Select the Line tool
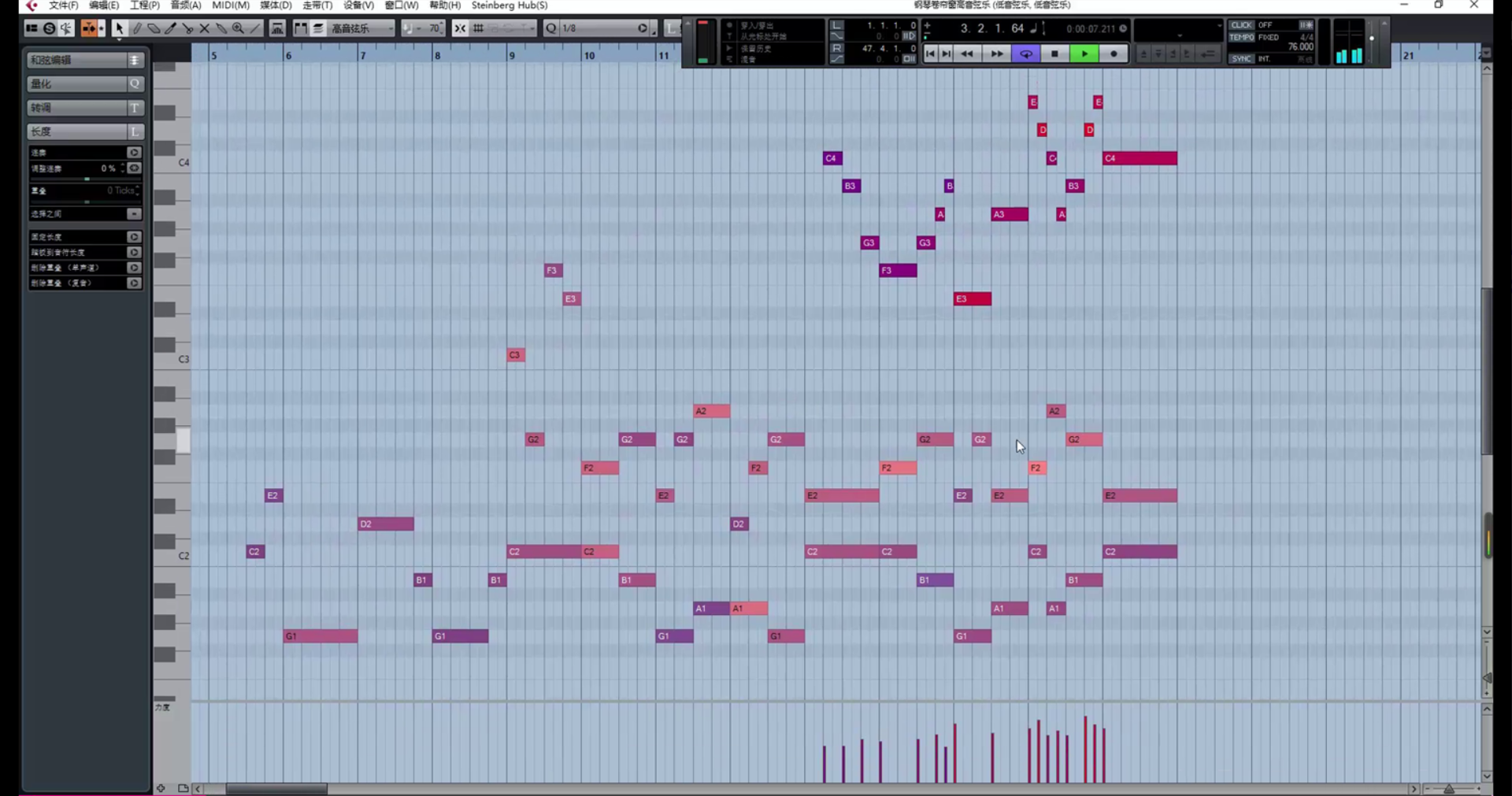 pyautogui.click(x=255, y=28)
